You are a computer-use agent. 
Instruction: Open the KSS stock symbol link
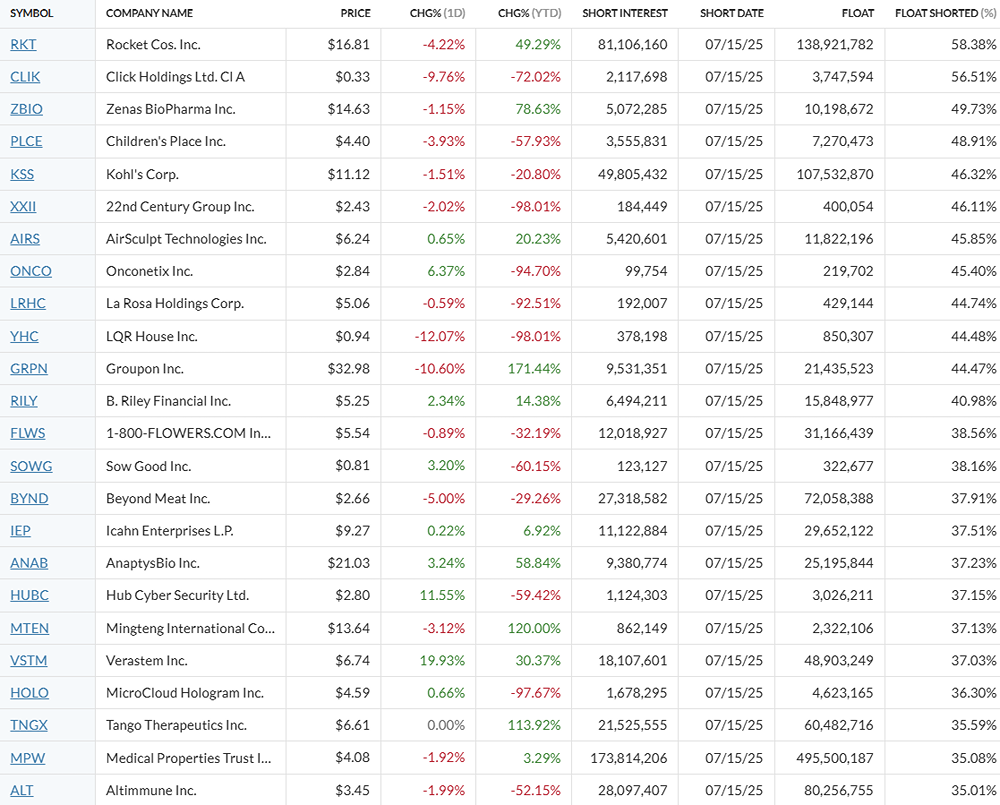[22, 174]
